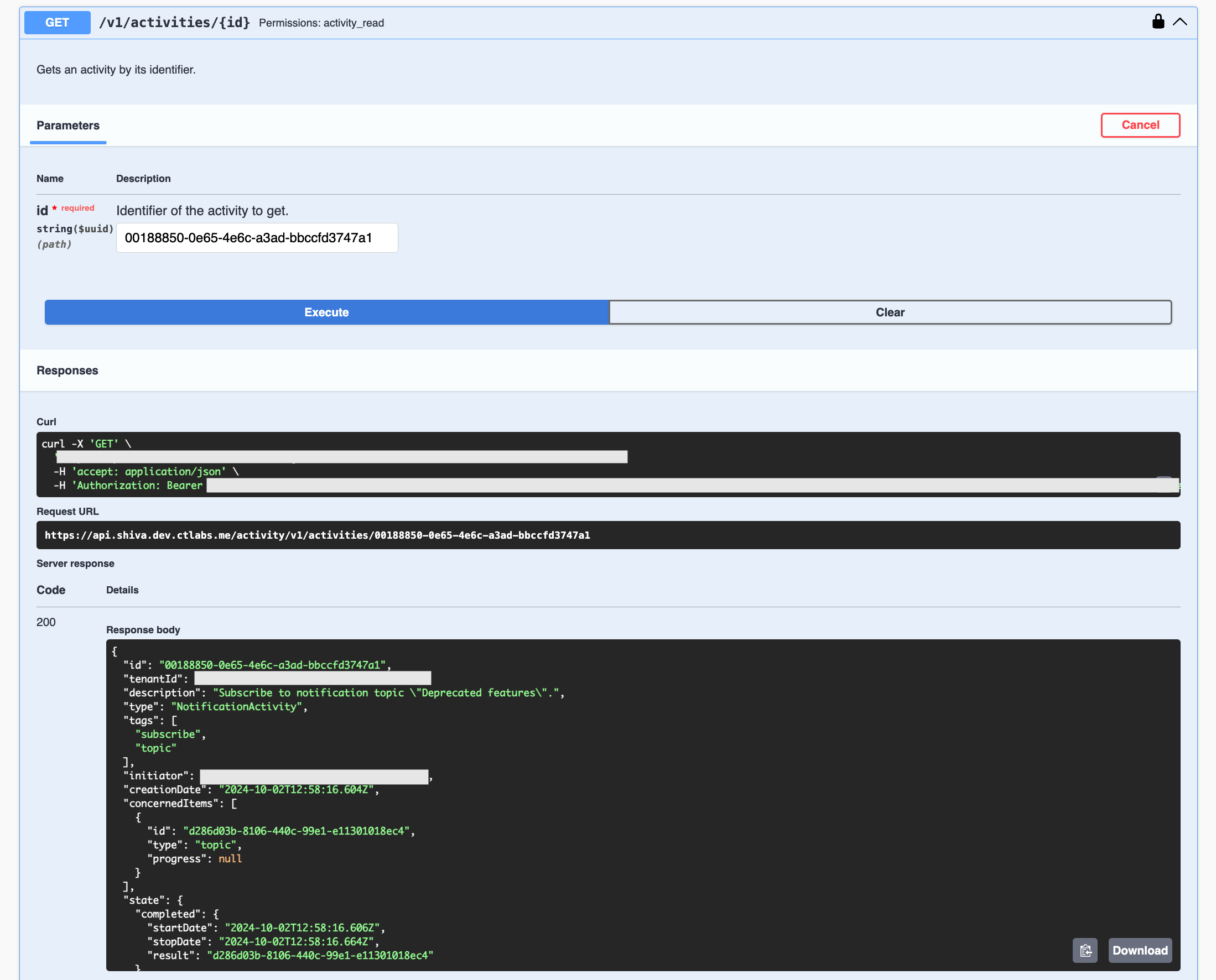The width and height of the screenshot is (1216, 980).
Task: Click the "Permissions: activity_read" summary text
Action: click(321, 23)
